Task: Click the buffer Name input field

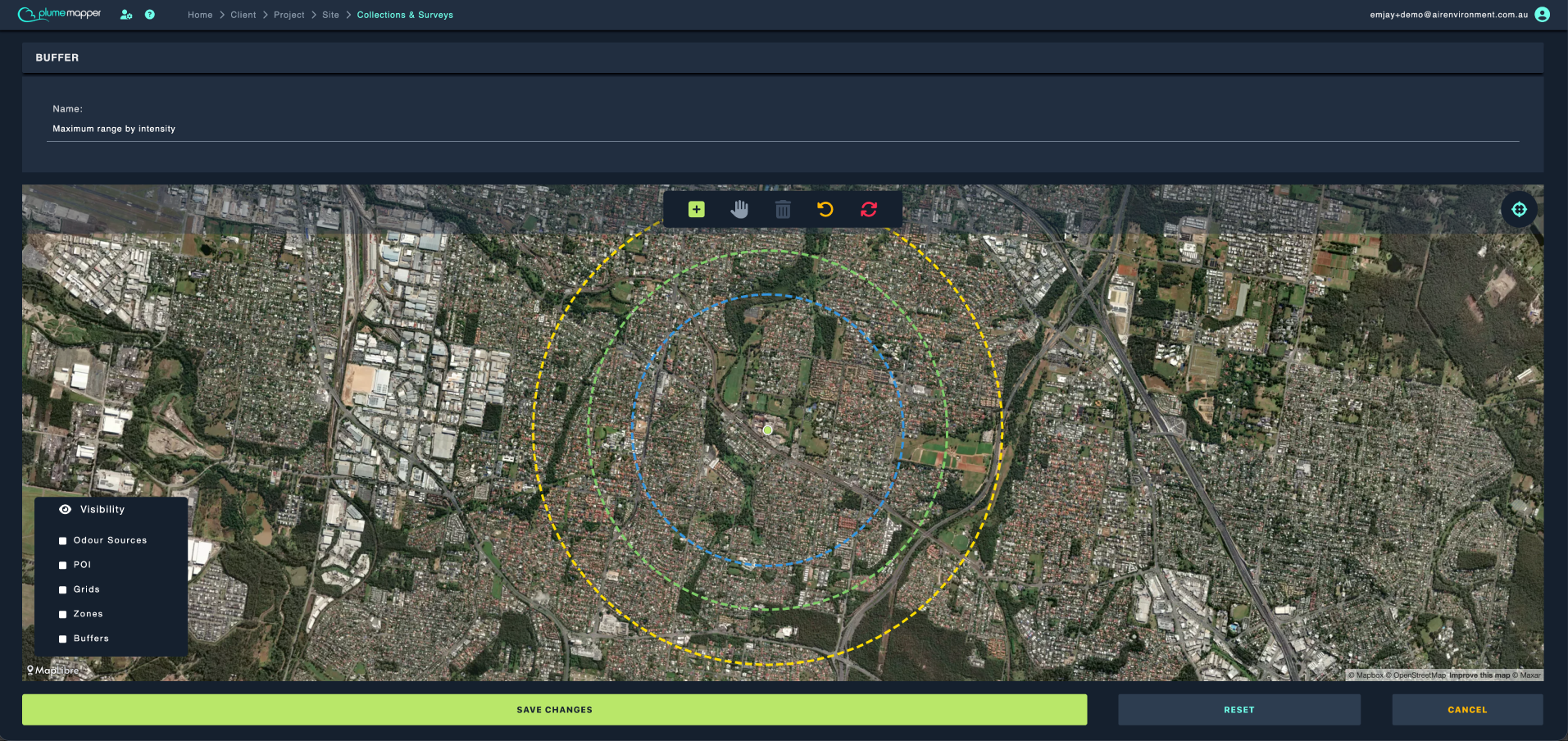Action: coord(783,130)
